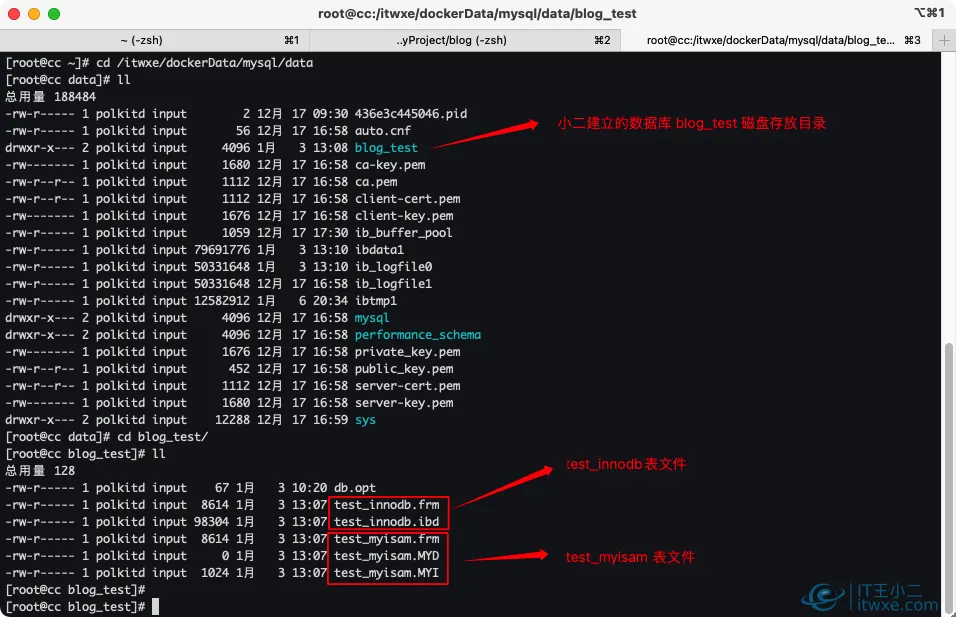Click the ca-key.pem filename in the listing
This screenshot has width=956, height=617.
pyautogui.click(x=390, y=164)
